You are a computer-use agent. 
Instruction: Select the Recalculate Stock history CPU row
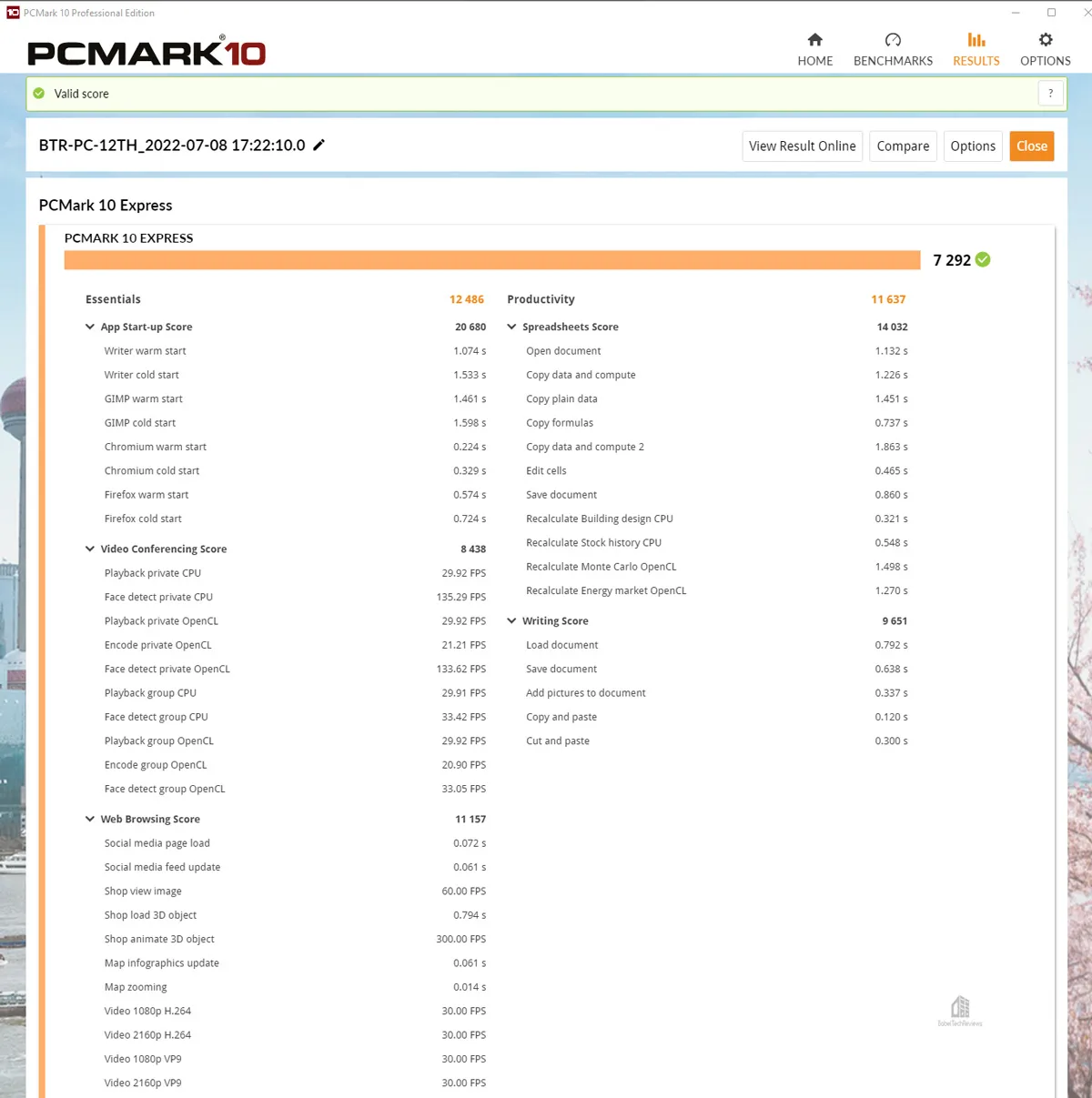[x=717, y=542]
